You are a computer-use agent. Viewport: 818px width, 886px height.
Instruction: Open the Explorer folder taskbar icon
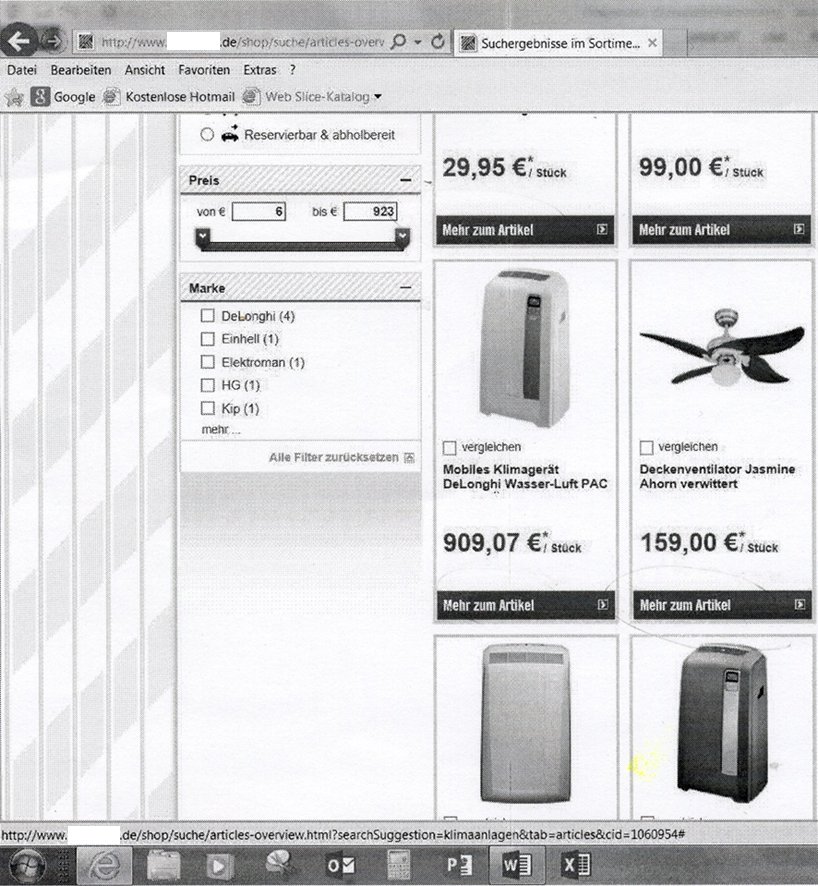[x=163, y=866]
